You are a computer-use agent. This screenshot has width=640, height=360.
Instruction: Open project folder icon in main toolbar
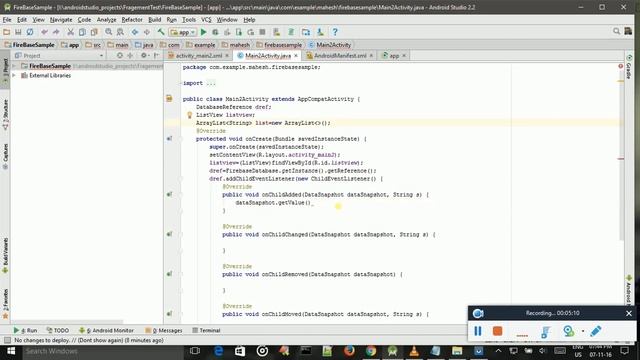coord(7,32)
